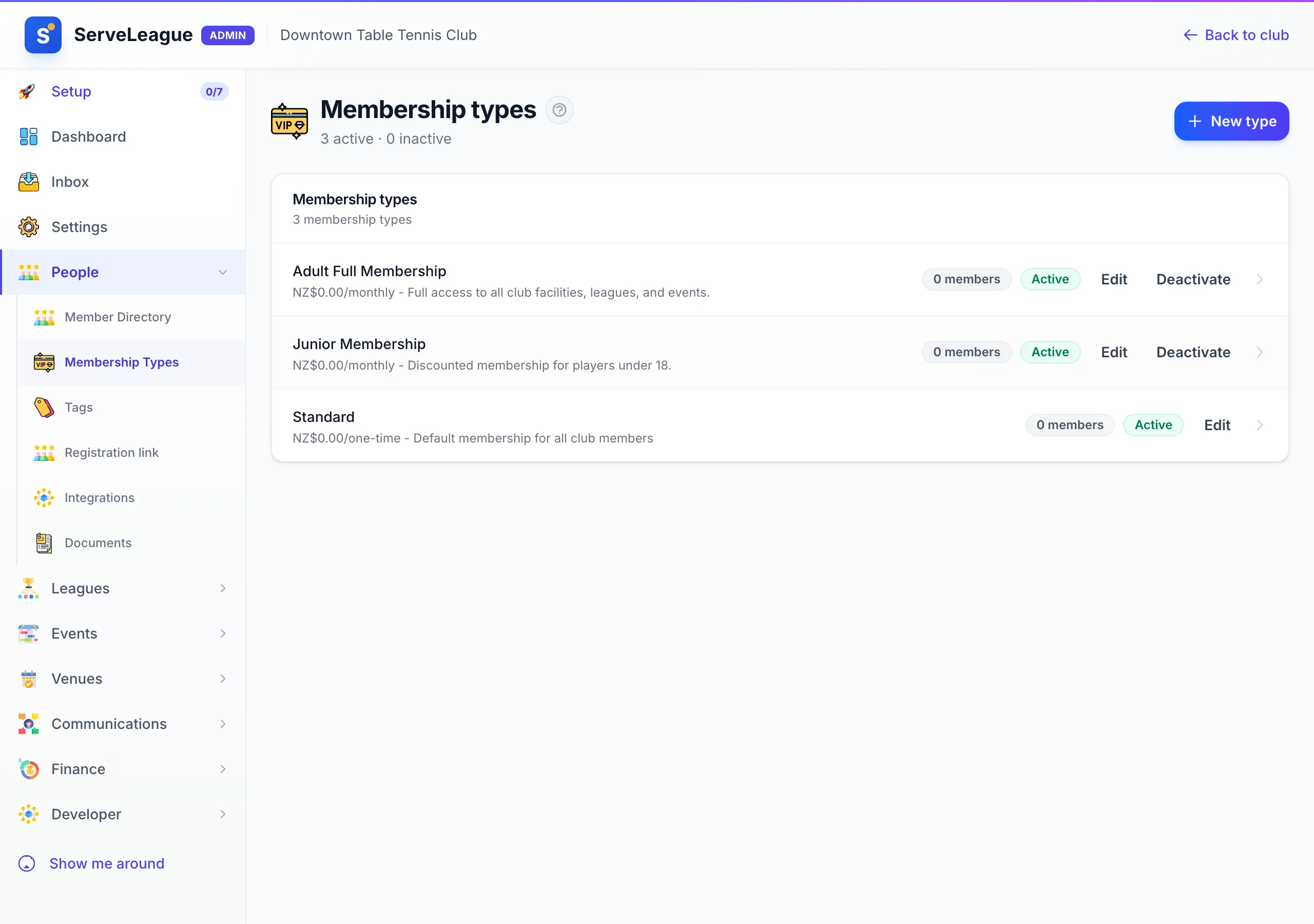Image resolution: width=1314 pixels, height=924 pixels.
Task: Follow the Back to club link
Action: click(1236, 35)
